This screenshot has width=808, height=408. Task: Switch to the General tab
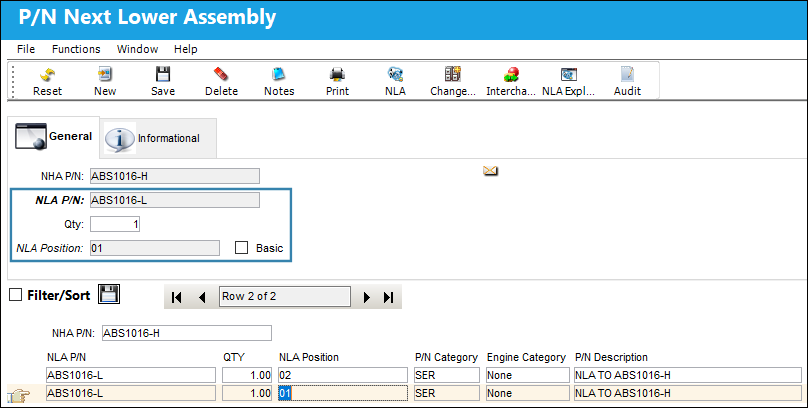coord(54,137)
